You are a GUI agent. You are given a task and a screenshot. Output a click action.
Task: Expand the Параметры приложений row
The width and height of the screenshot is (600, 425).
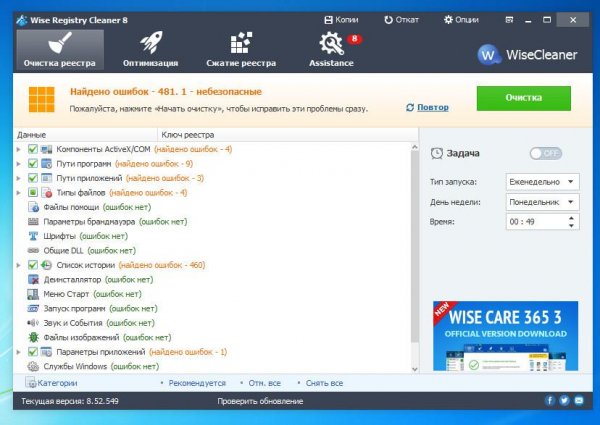pyautogui.click(x=19, y=352)
